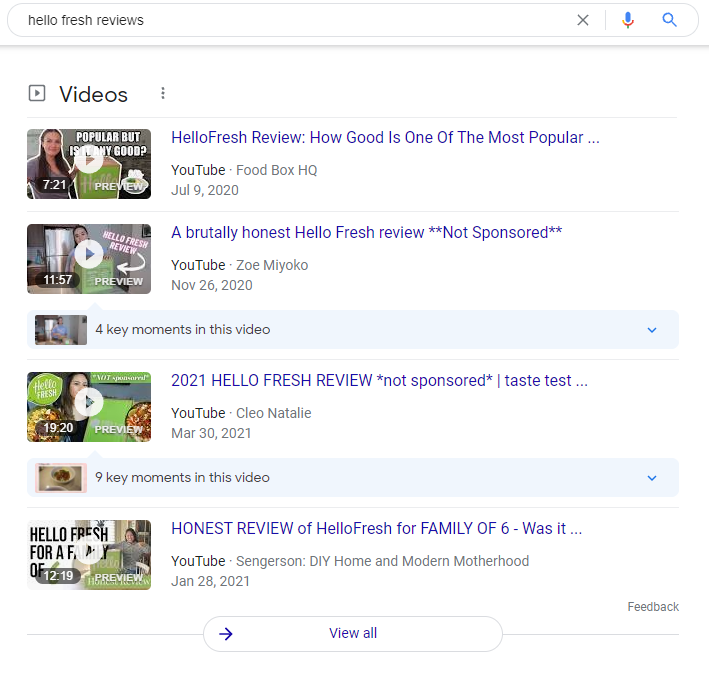This screenshot has height=677, width=709.
Task: Click the 'Mar 30, 2021' date
Action: (211, 433)
